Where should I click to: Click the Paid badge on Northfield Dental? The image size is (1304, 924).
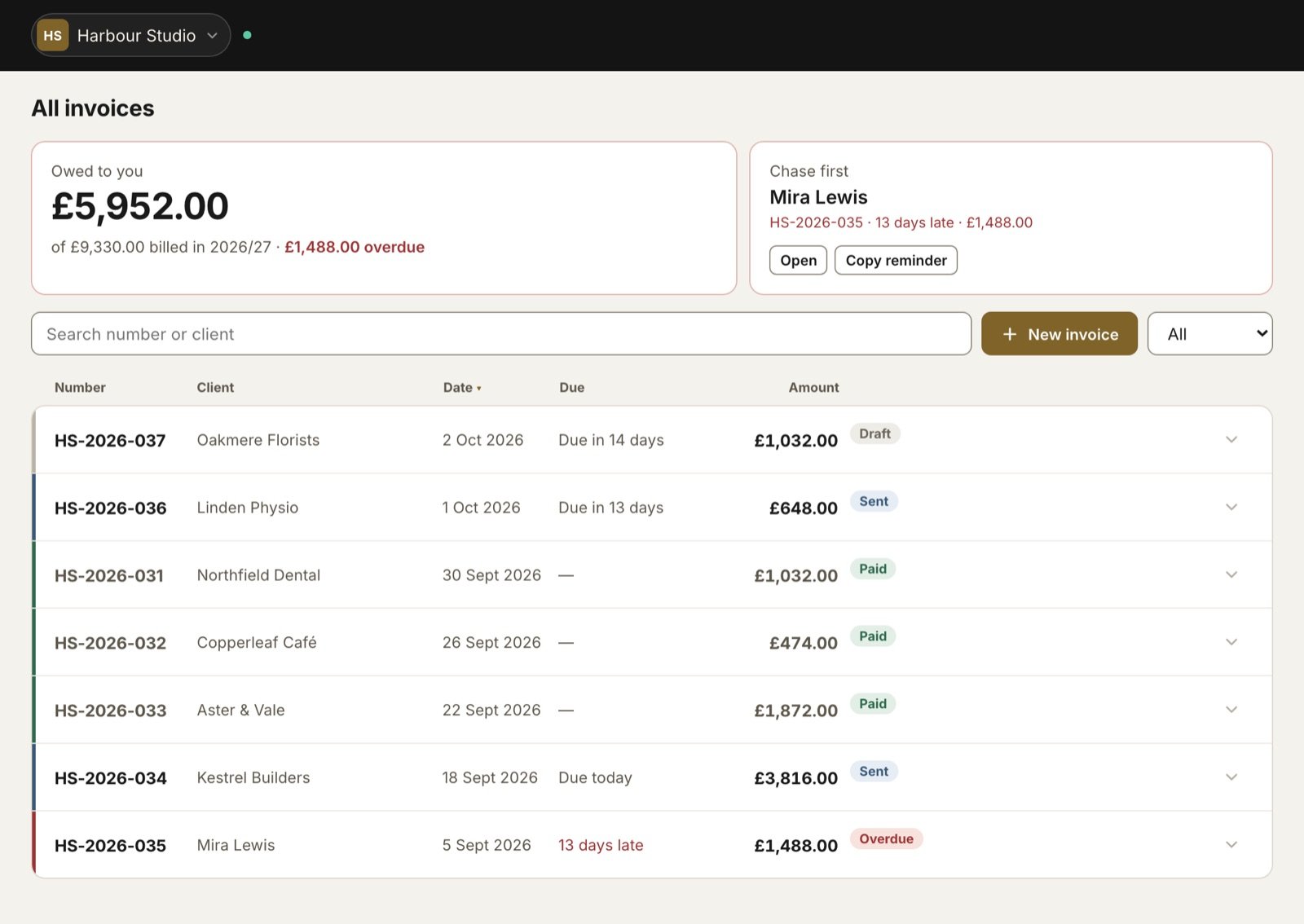(x=872, y=569)
